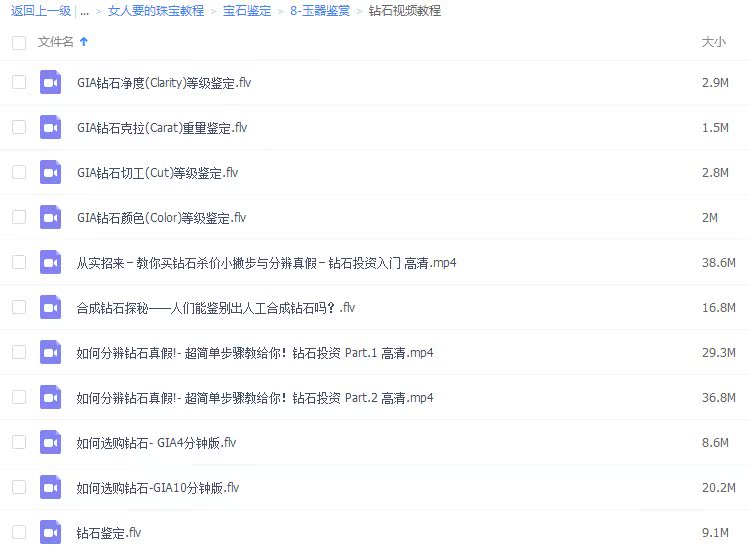750x554 pixels.
Task: Click size value 20.2M
Action: click(x=718, y=488)
